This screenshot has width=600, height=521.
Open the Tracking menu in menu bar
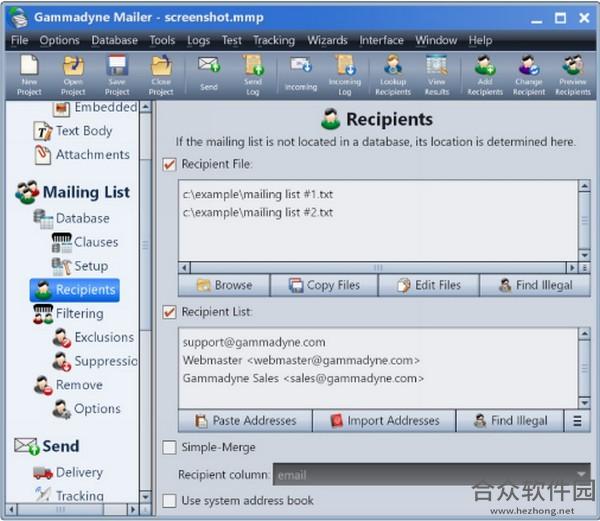tap(274, 40)
